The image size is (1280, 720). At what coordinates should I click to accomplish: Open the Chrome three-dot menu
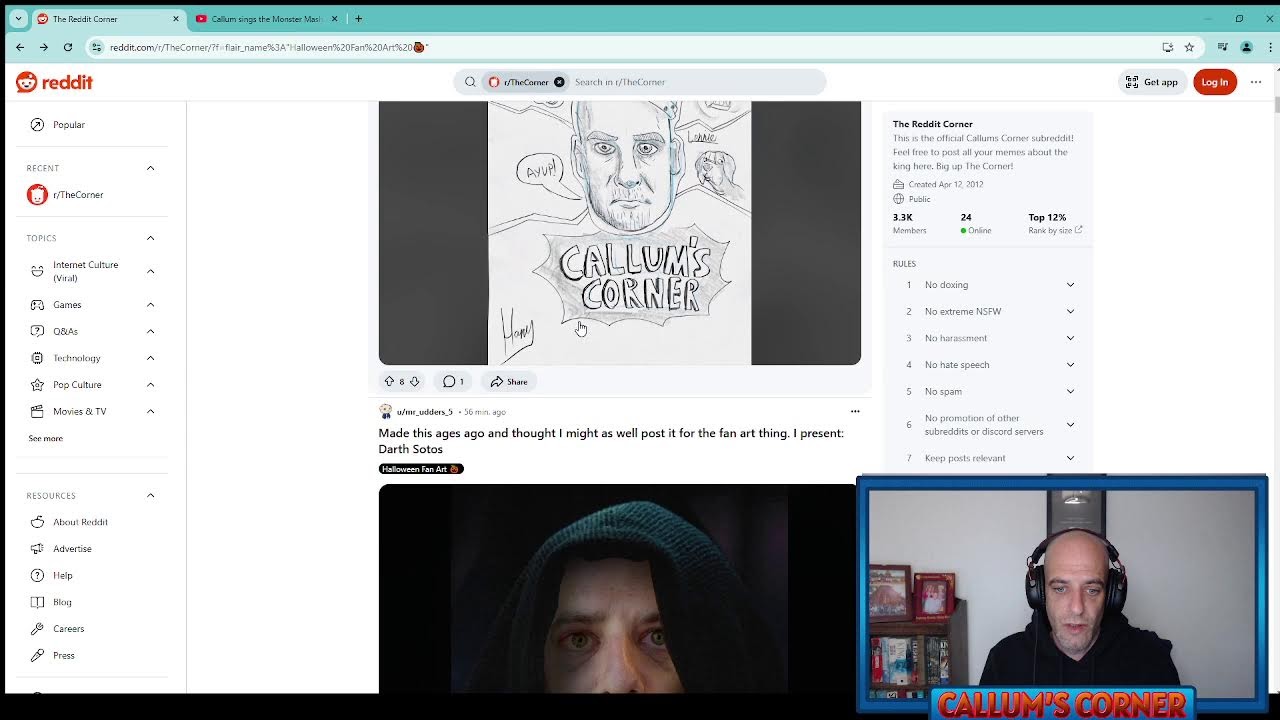1270,47
